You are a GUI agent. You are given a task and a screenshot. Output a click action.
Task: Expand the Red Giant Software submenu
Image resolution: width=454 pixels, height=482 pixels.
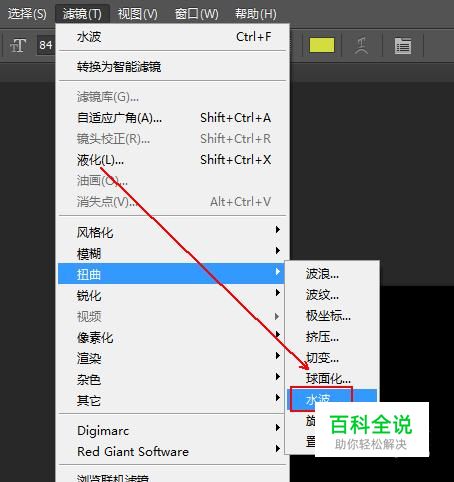pos(171,451)
